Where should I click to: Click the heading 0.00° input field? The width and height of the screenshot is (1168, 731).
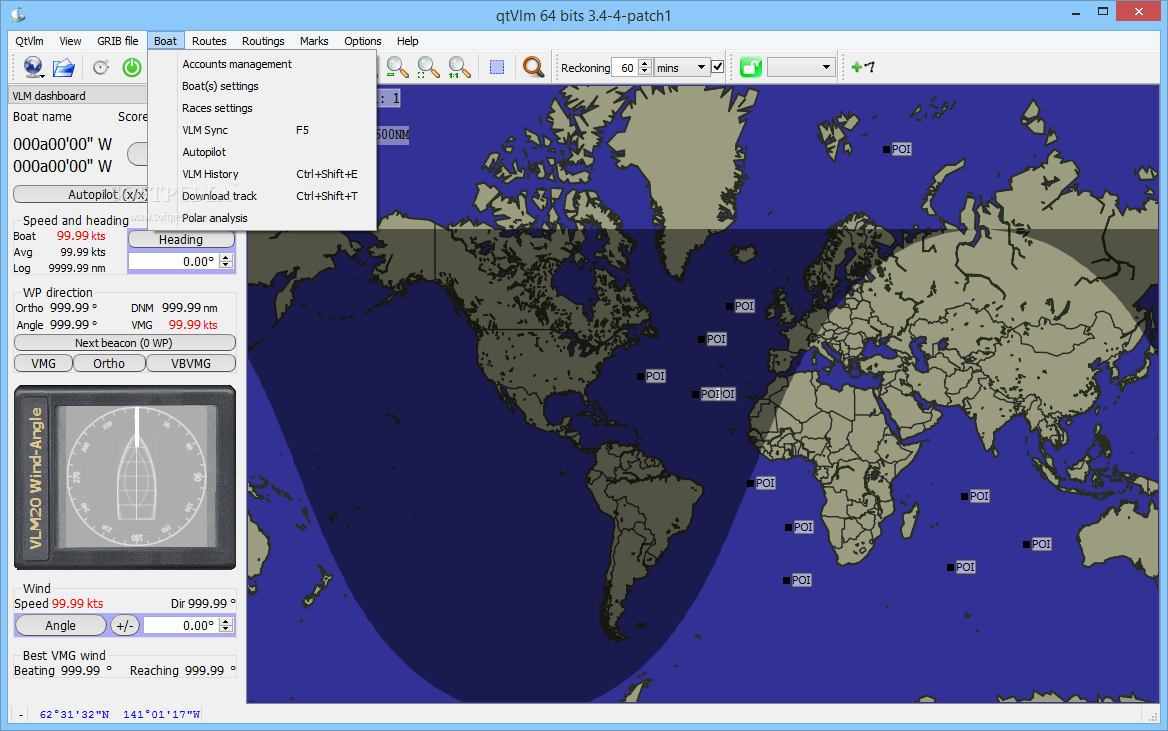174,262
